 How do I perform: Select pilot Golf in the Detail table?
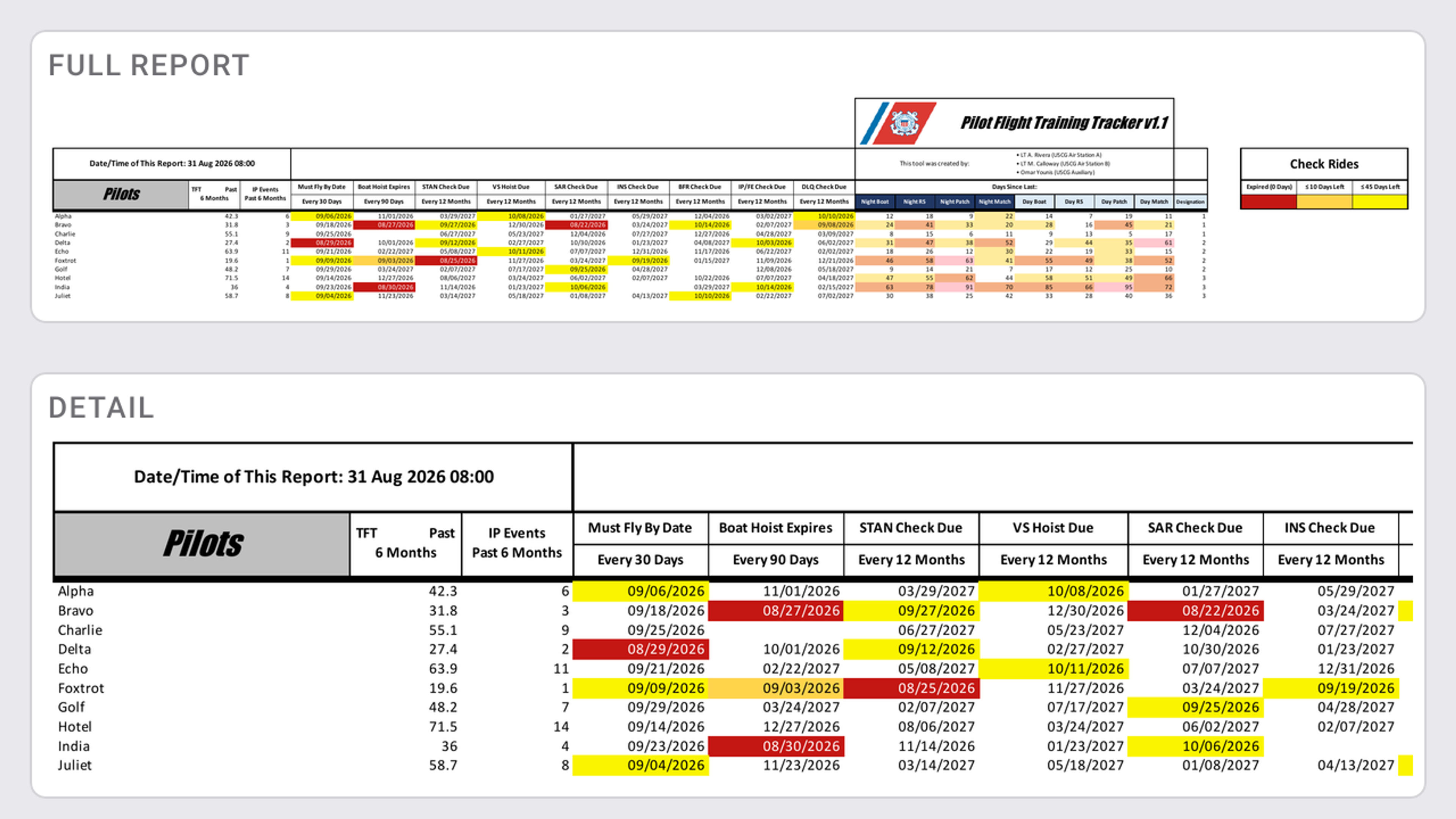[x=71, y=708]
